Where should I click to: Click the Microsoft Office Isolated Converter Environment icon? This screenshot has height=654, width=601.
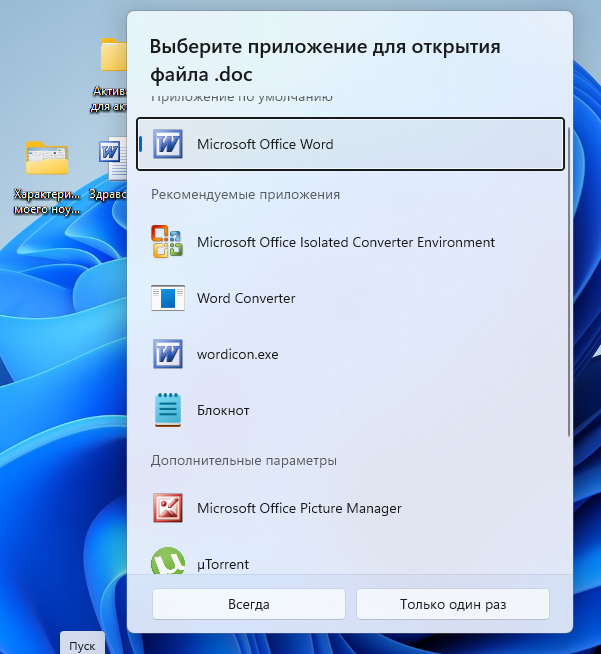tap(167, 241)
